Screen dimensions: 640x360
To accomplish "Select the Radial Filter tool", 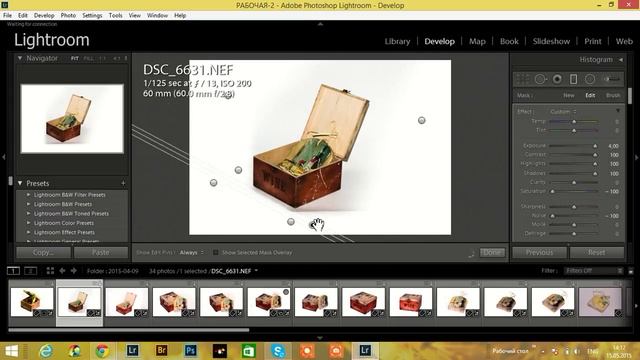I will (590, 79).
